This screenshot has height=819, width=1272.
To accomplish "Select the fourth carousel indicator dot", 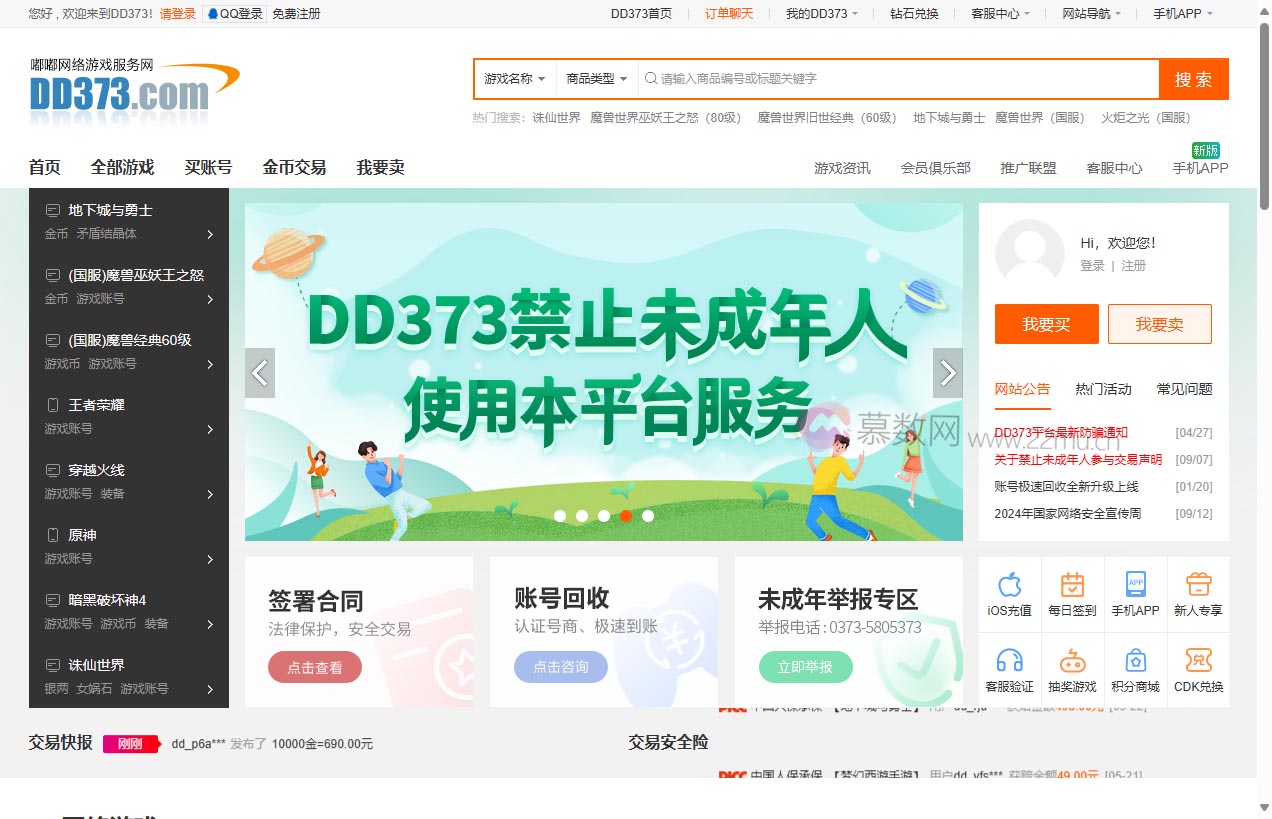I will click(x=626, y=516).
